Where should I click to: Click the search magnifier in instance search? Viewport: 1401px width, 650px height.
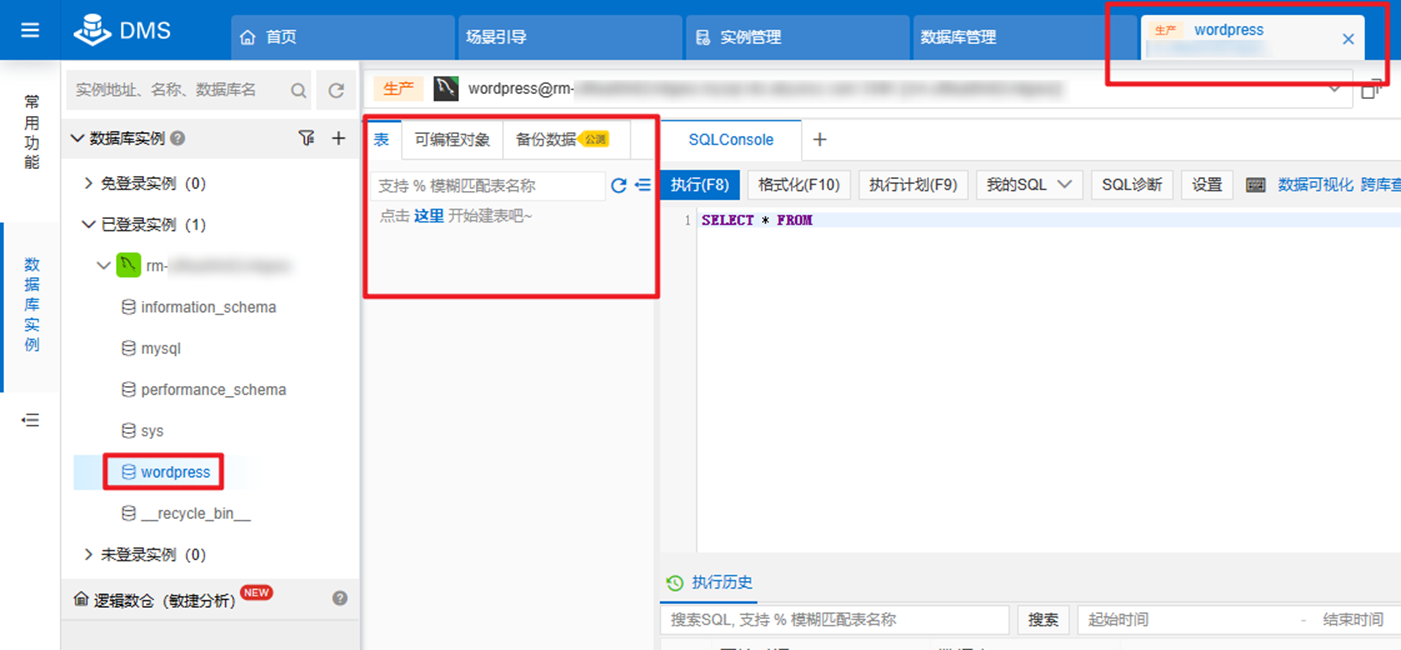pos(298,90)
